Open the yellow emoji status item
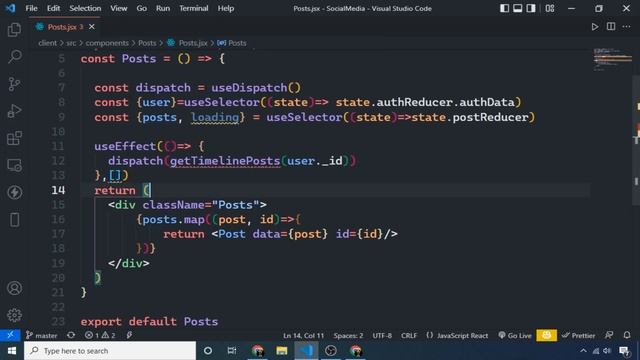Screen dimensions: 640x360 tap(547, 335)
